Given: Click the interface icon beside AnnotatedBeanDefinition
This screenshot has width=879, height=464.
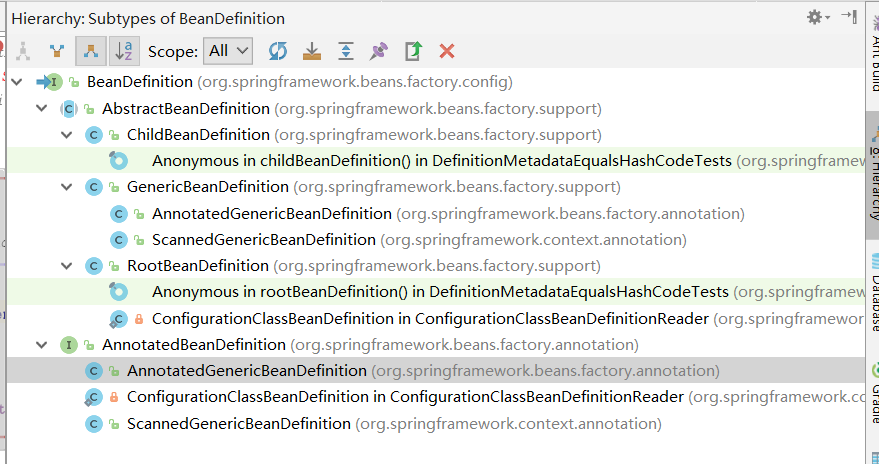Looking at the screenshot, I should pos(69,345).
